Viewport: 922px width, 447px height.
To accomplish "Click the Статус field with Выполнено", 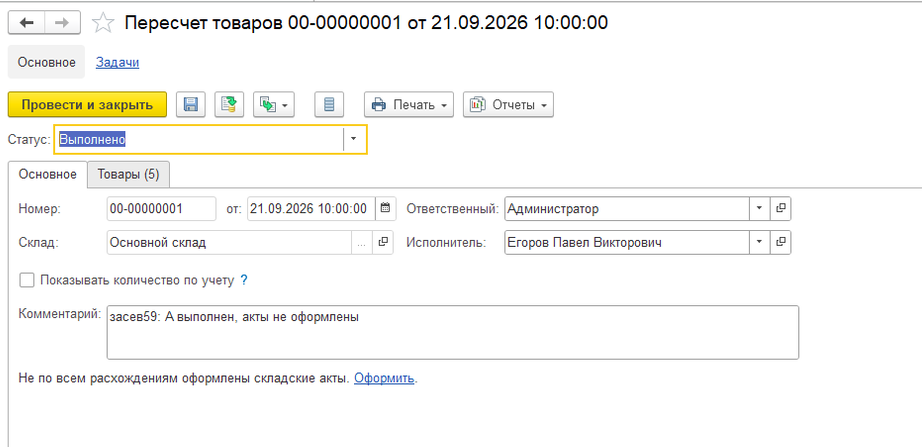I will (x=200, y=139).
